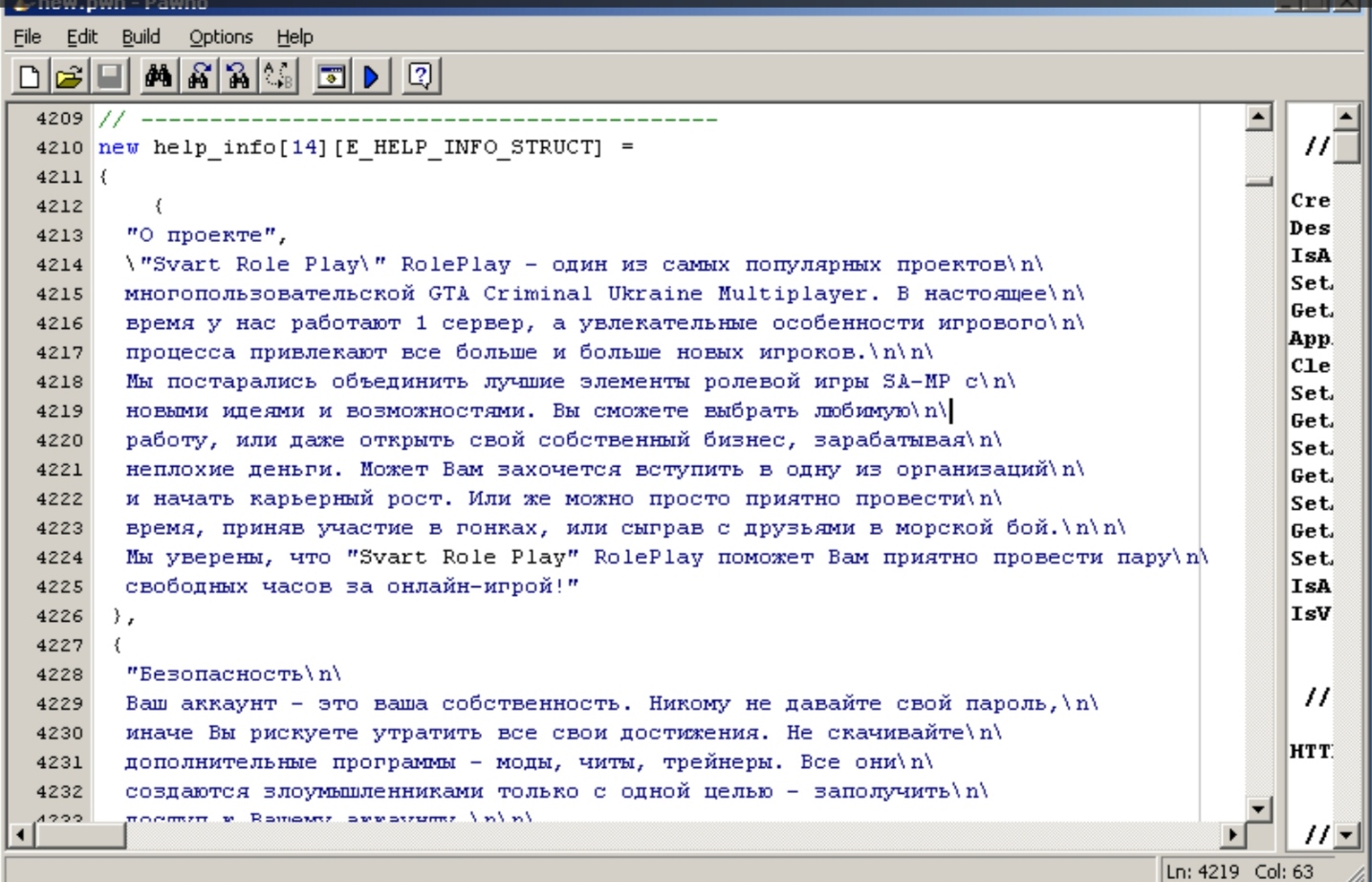
Task: Open the compiler settings window icon
Action: tap(332, 77)
